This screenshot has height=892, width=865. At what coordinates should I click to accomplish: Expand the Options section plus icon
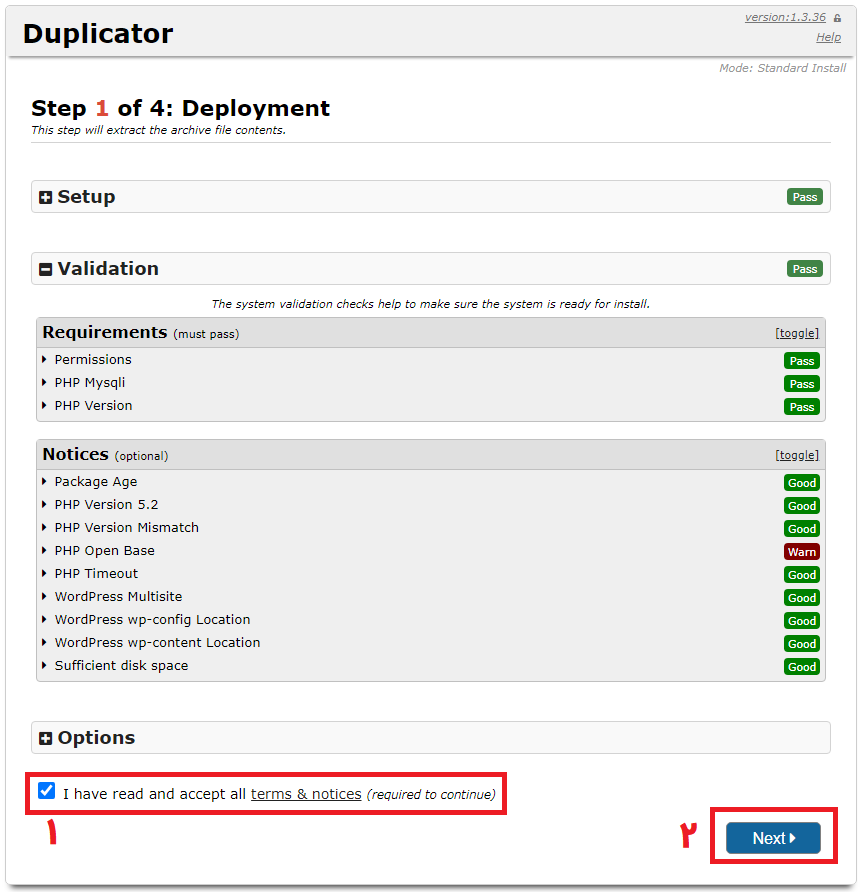(x=46, y=739)
